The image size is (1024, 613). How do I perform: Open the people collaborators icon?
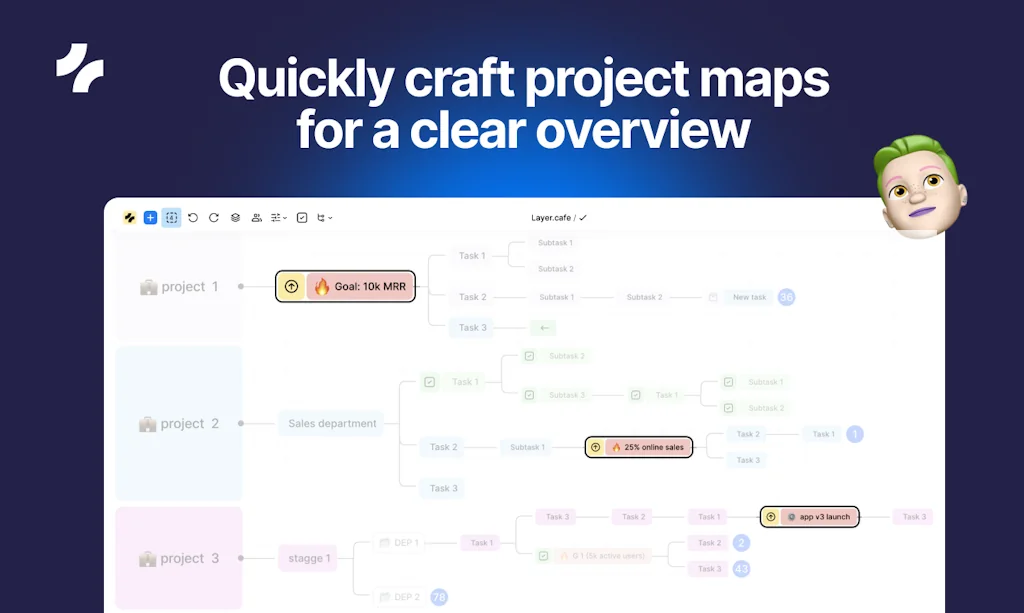pos(257,217)
